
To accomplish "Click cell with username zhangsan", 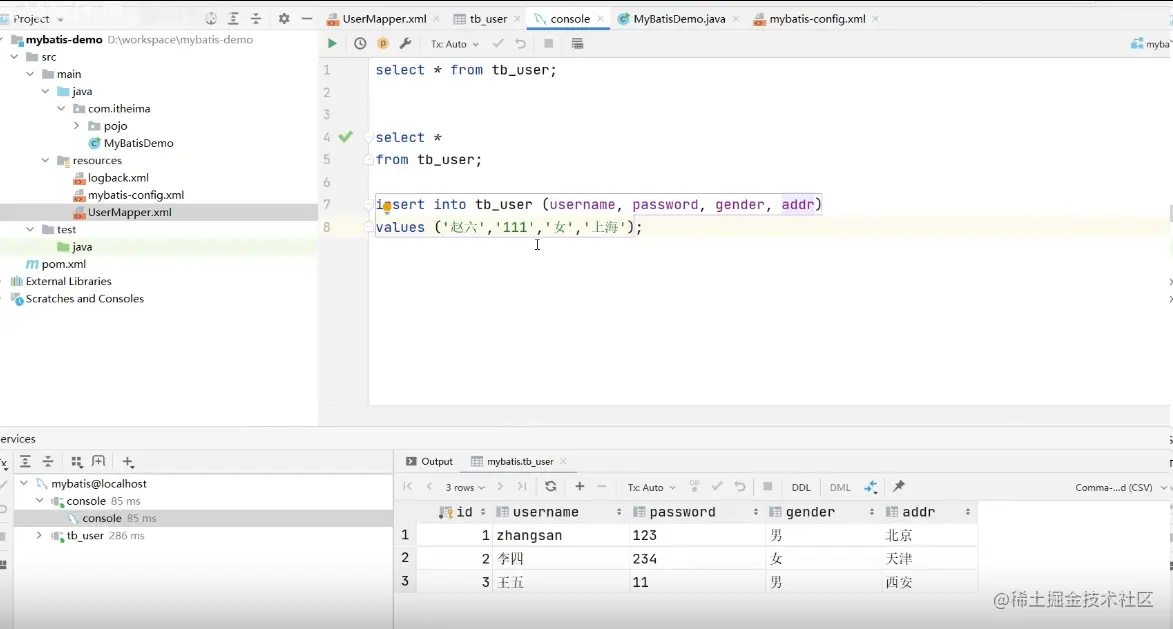I will (x=560, y=535).
